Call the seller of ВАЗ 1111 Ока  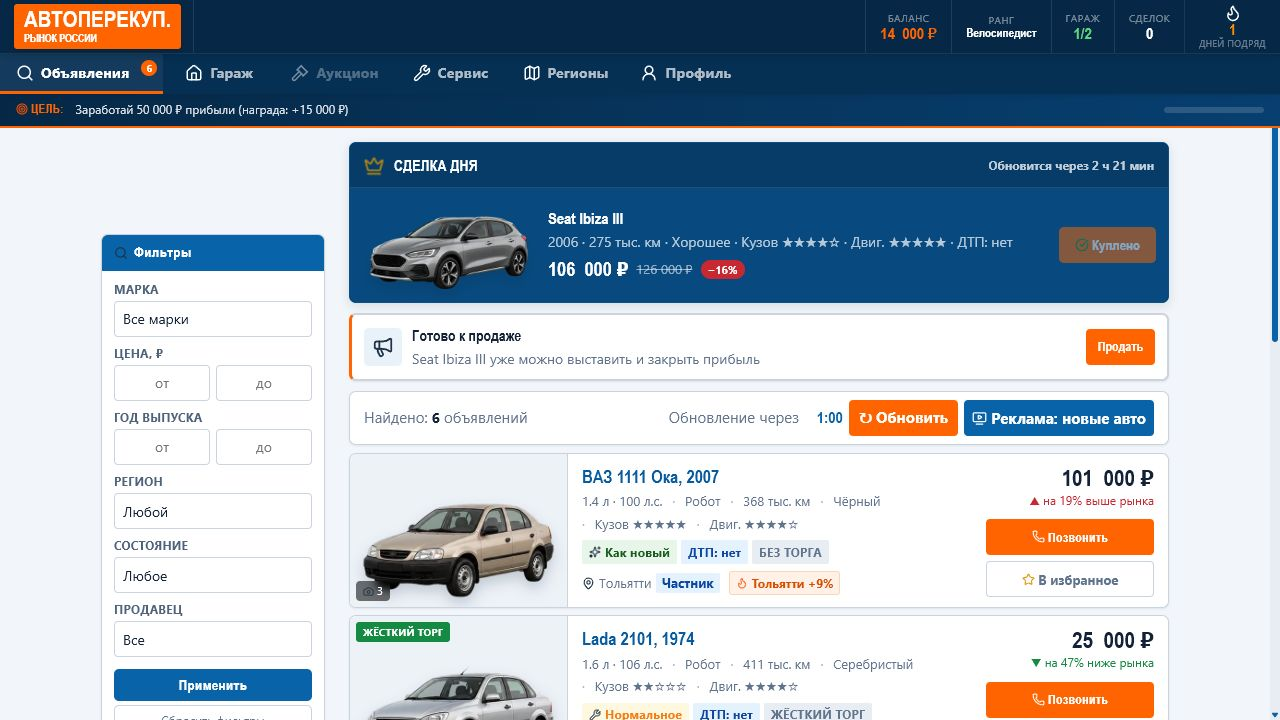point(1070,537)
